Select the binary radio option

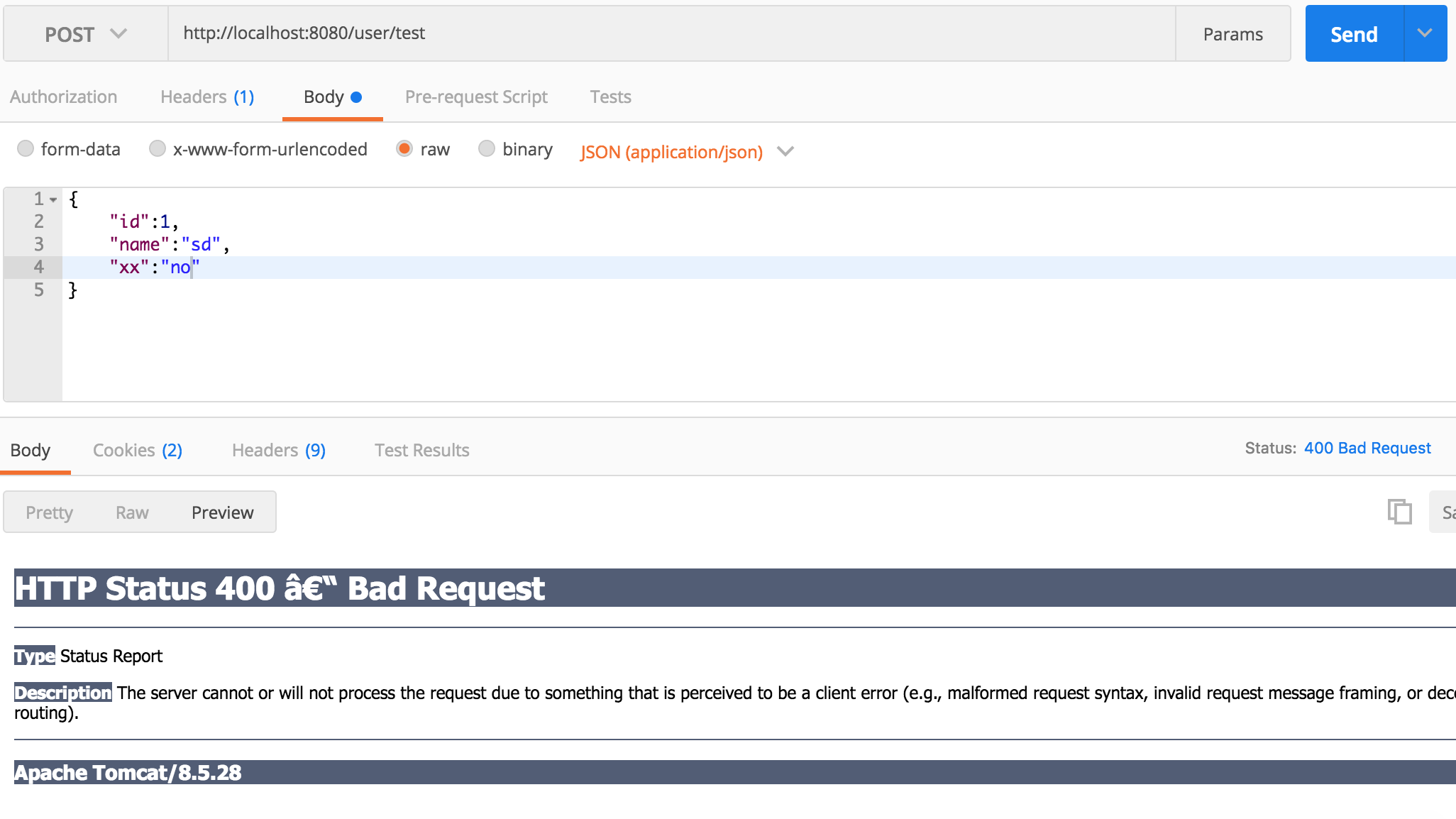pyautogui.click(x=487, y=148)
